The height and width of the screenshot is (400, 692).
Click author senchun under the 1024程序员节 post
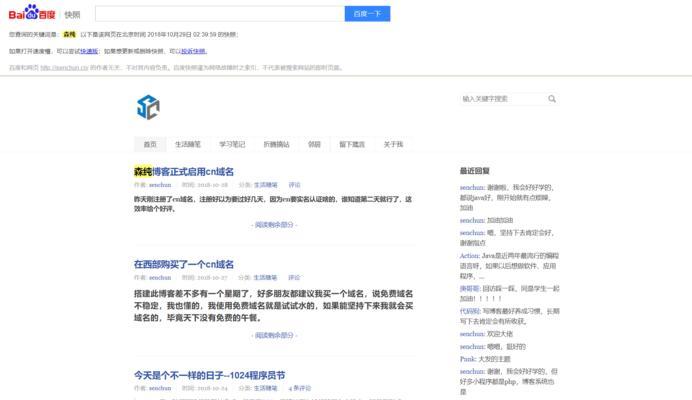(x=160, y=388)
